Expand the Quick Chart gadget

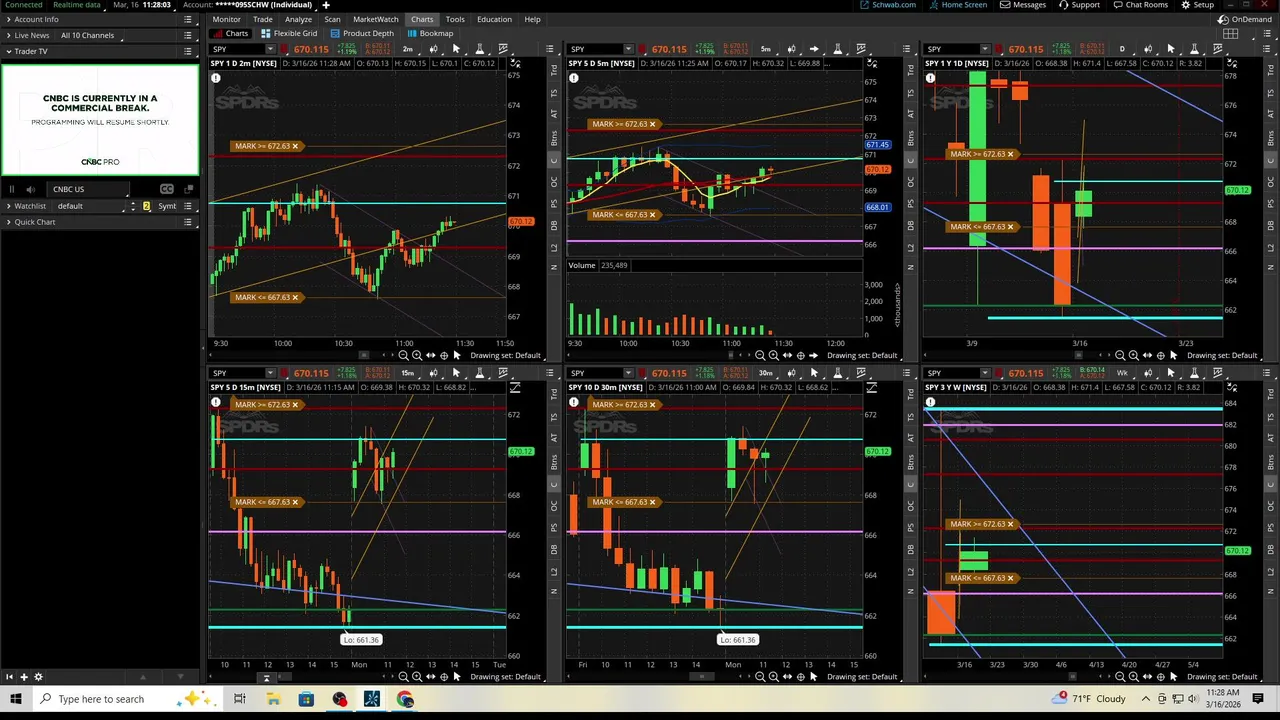(9, 222)
